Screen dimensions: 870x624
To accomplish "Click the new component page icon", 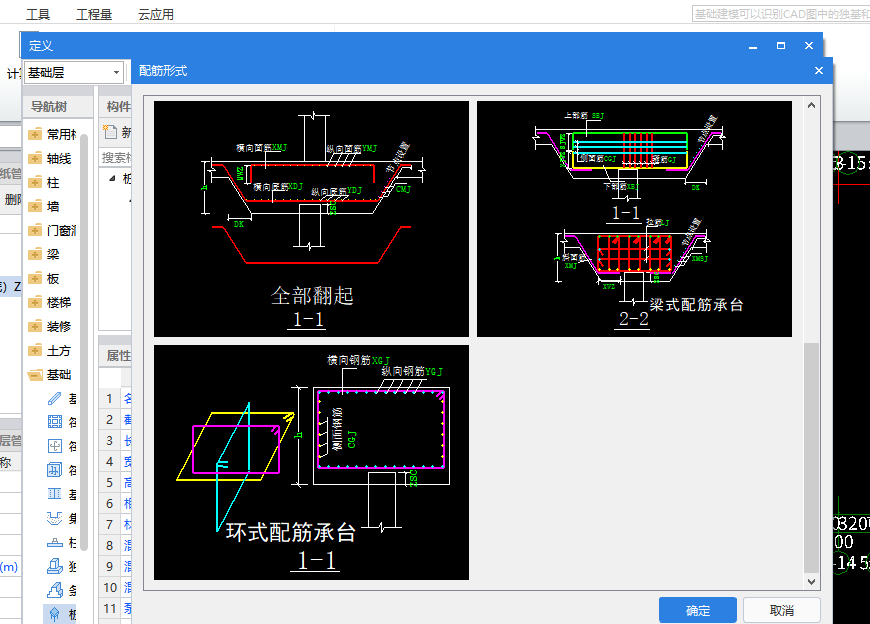I will pyautogui.click(x=110, y=132).
